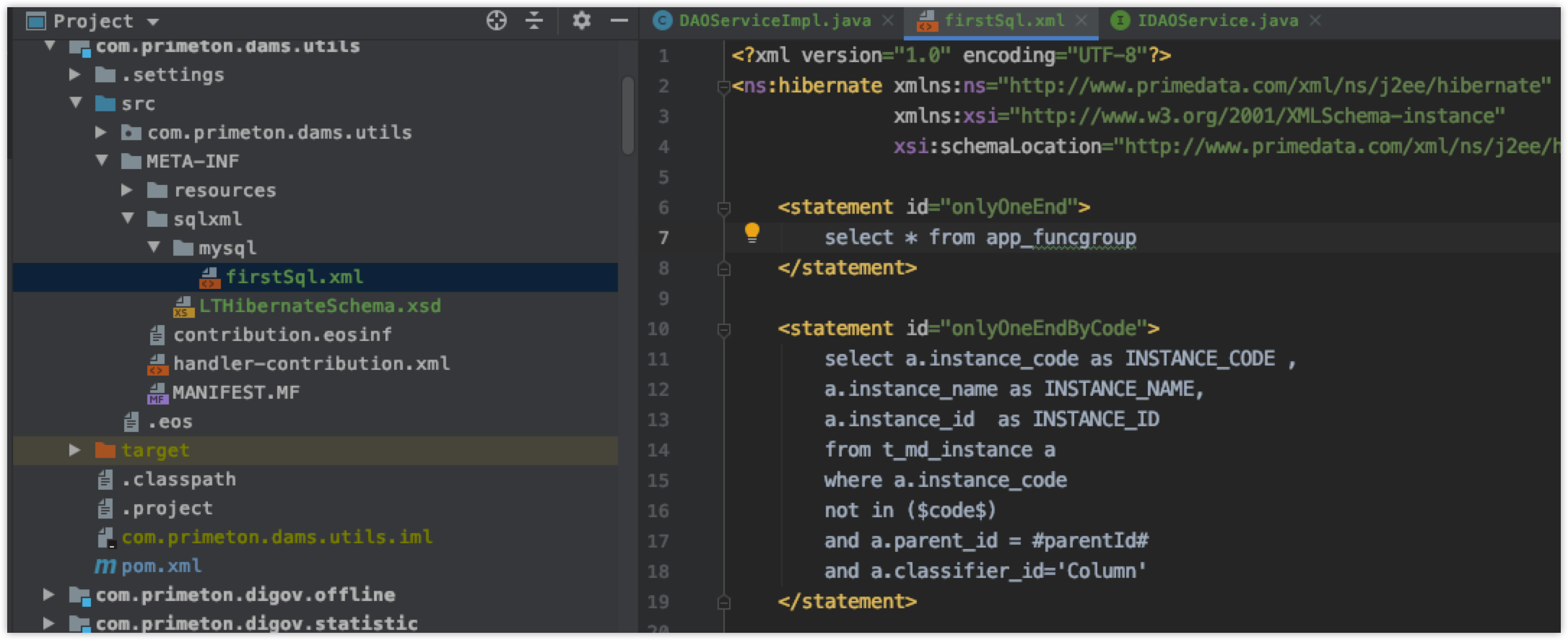Screen dimensions: 1568x640
Task: Click the Collapse All icon in Project panel
Action: coord(534,21)
